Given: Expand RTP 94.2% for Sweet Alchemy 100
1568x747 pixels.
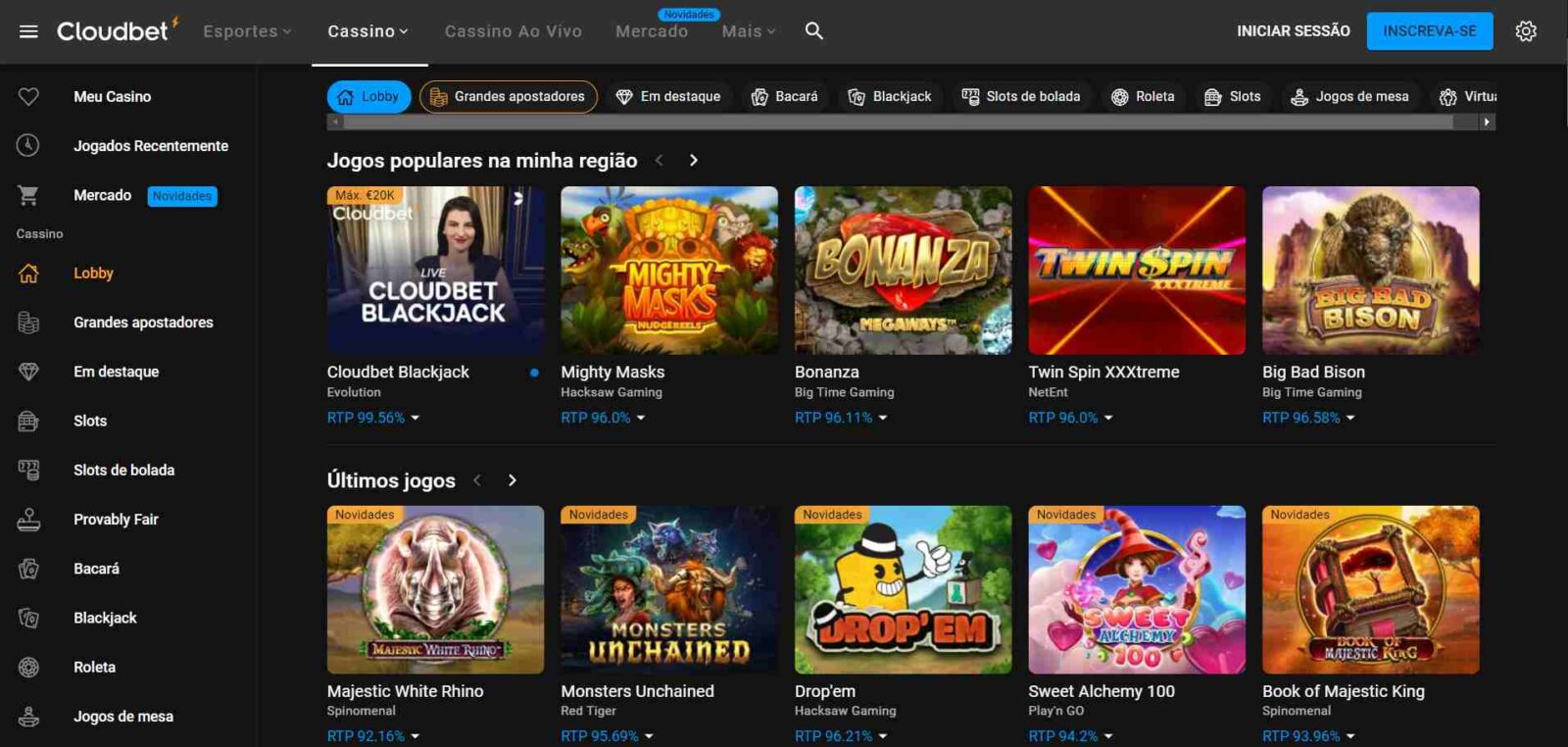Looking at the screenshot, I should coord(1070,736).
